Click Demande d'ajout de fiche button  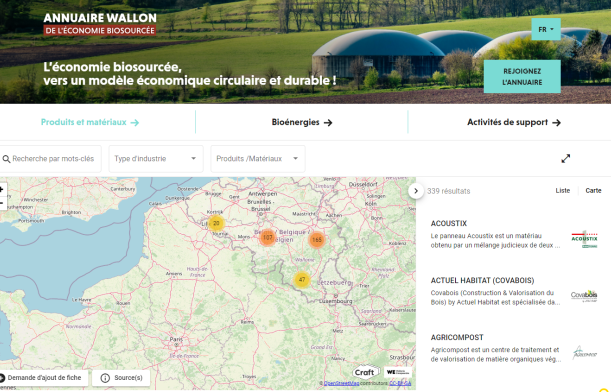coord(43,378)
